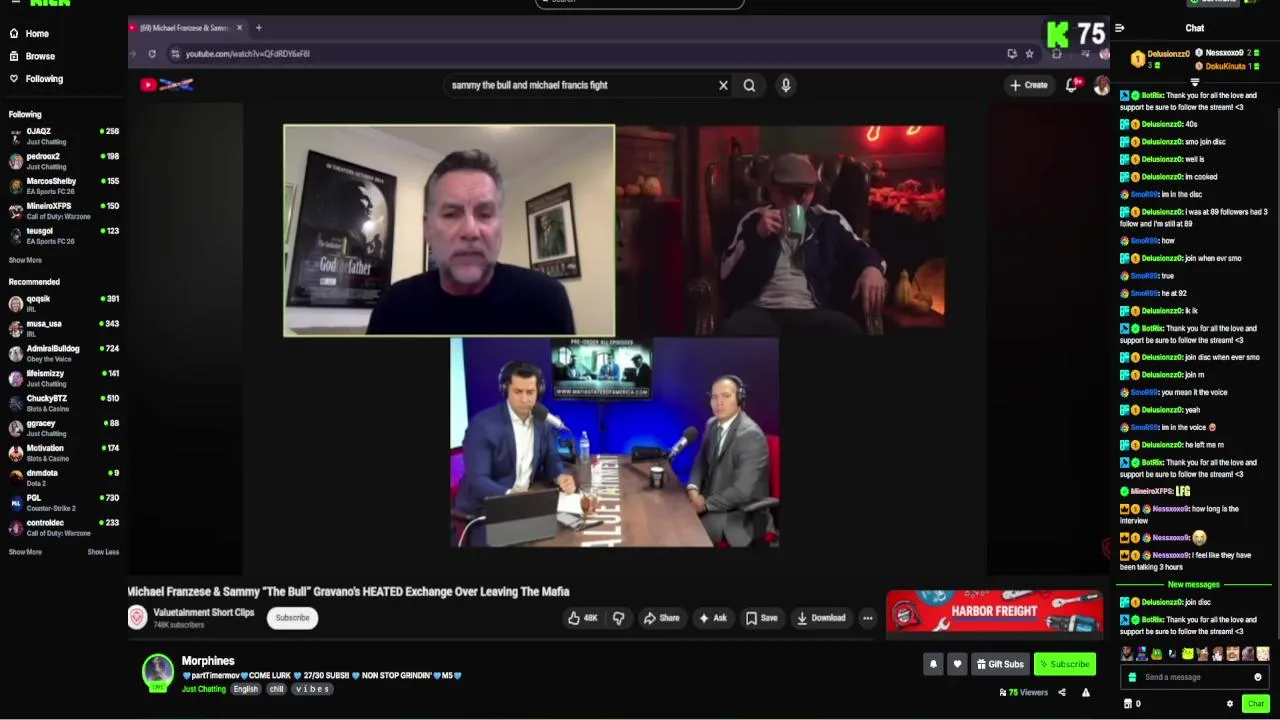Open Just Chatting category link
Screen dimensions: 1280x720
pos(204,689)
